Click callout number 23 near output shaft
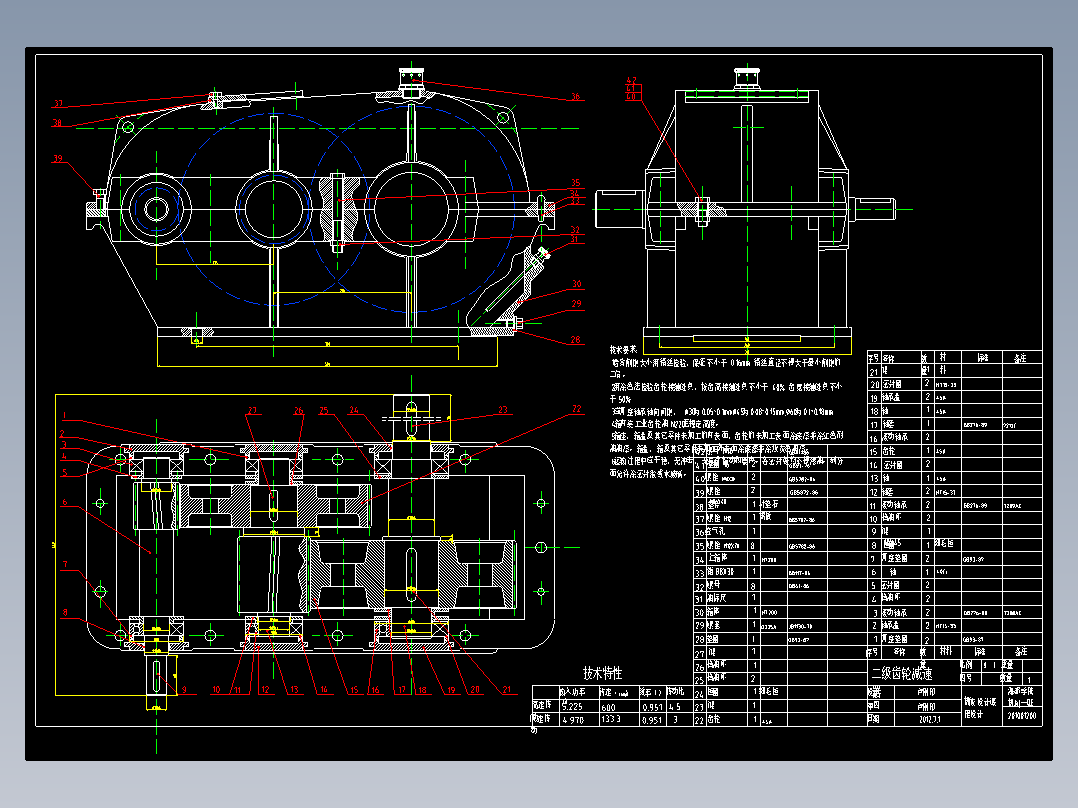This screenshot has height=808, width=1078. tap(503, 410)
